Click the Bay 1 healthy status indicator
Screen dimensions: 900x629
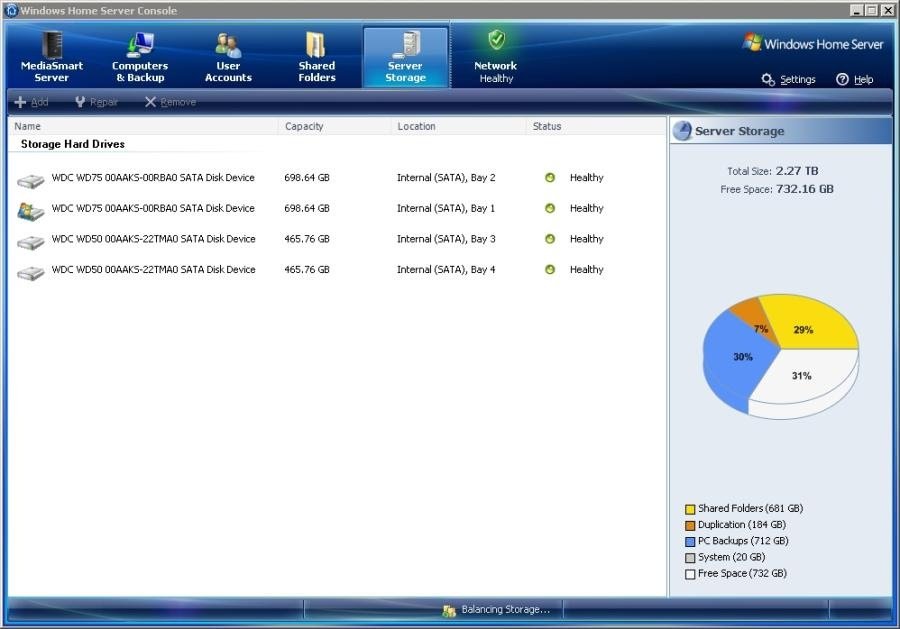(550, 208)
